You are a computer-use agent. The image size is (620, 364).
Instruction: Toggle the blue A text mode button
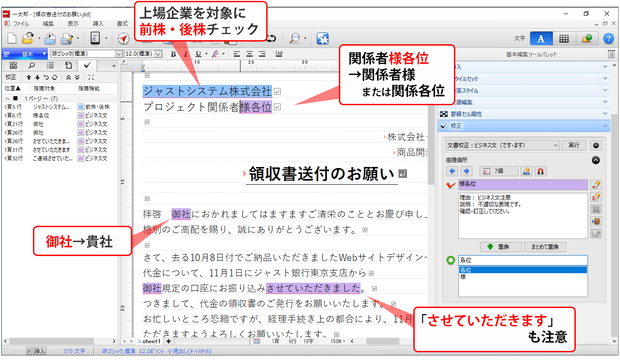pos(541,38)
